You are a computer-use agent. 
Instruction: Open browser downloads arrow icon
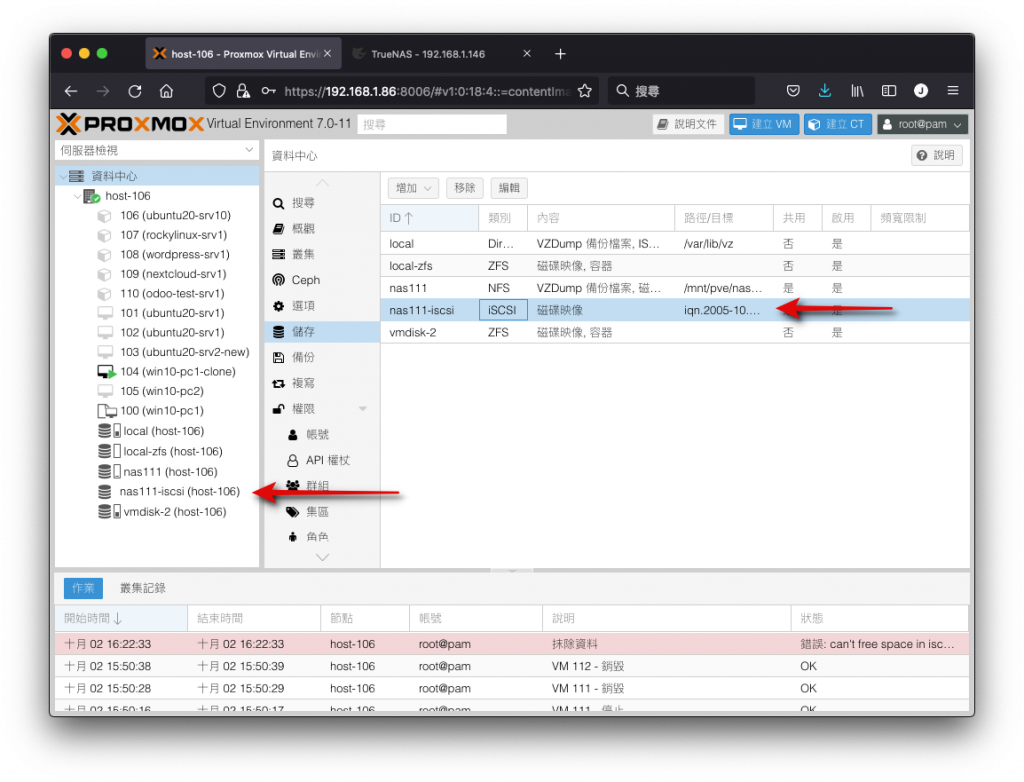coord(825,91)
